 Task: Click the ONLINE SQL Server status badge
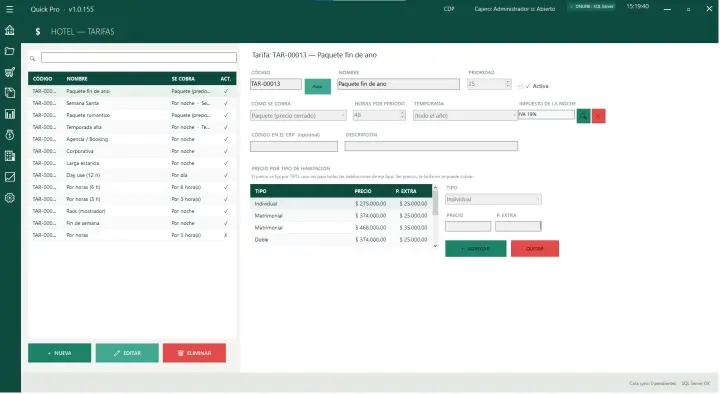592,7
